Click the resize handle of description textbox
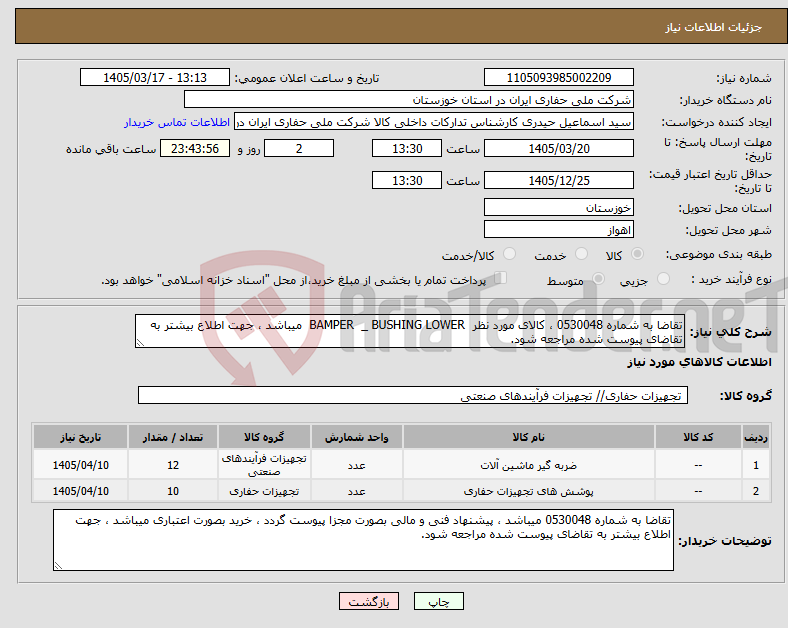The image size is (788, 628). [x=140, y=343]
